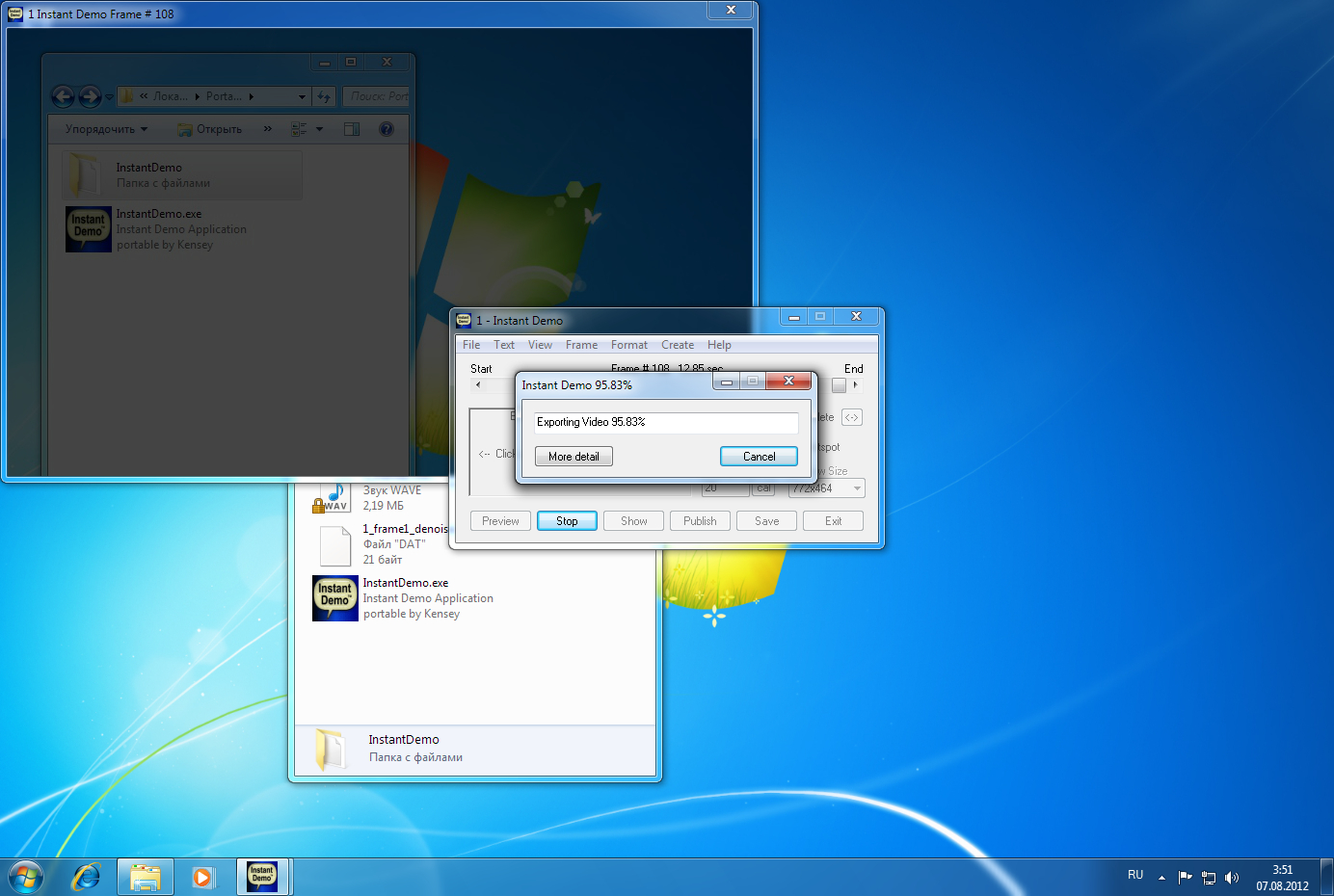Click the Instant Demo taskbar button
The image size is (1334, 896).
click(263, 878)
